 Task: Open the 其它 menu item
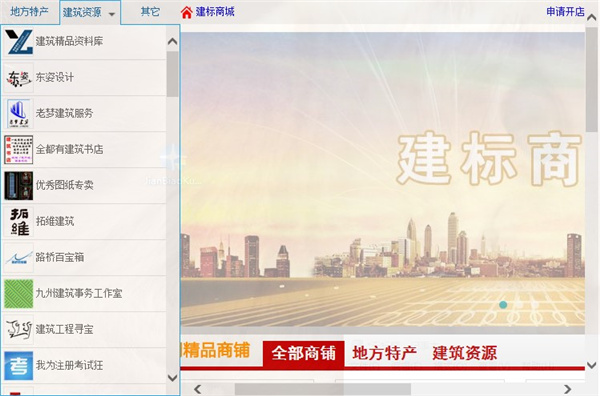pyautogui.click(x=150, y=11)
